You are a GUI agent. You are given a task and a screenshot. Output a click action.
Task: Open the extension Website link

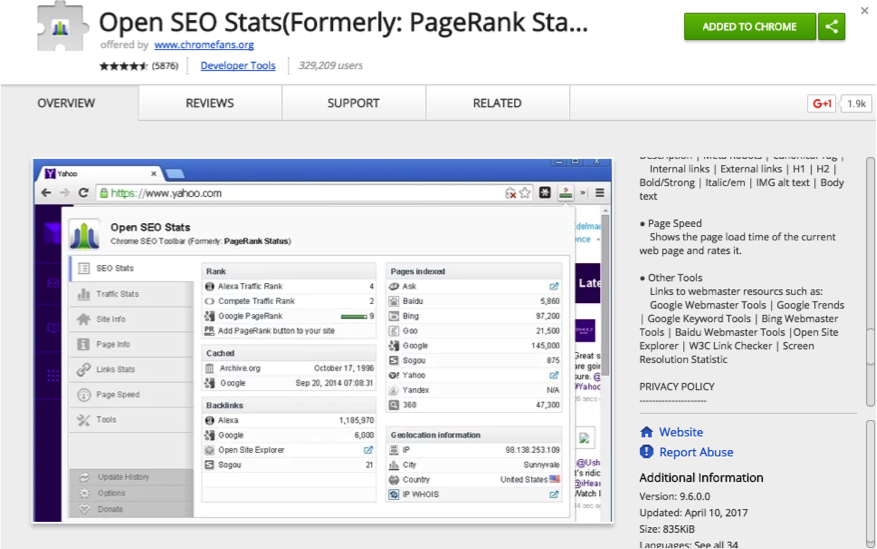(x=681, y=432)
